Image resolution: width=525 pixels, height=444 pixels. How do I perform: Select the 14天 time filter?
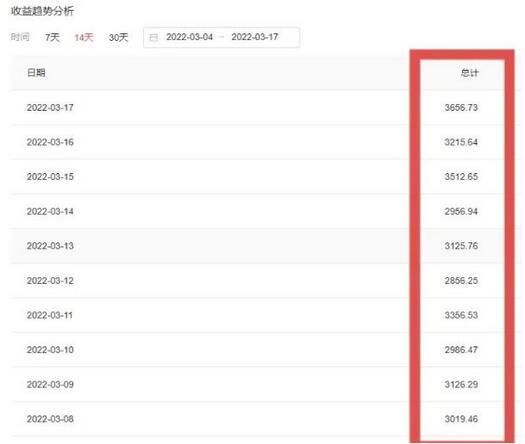click(84, 37)
